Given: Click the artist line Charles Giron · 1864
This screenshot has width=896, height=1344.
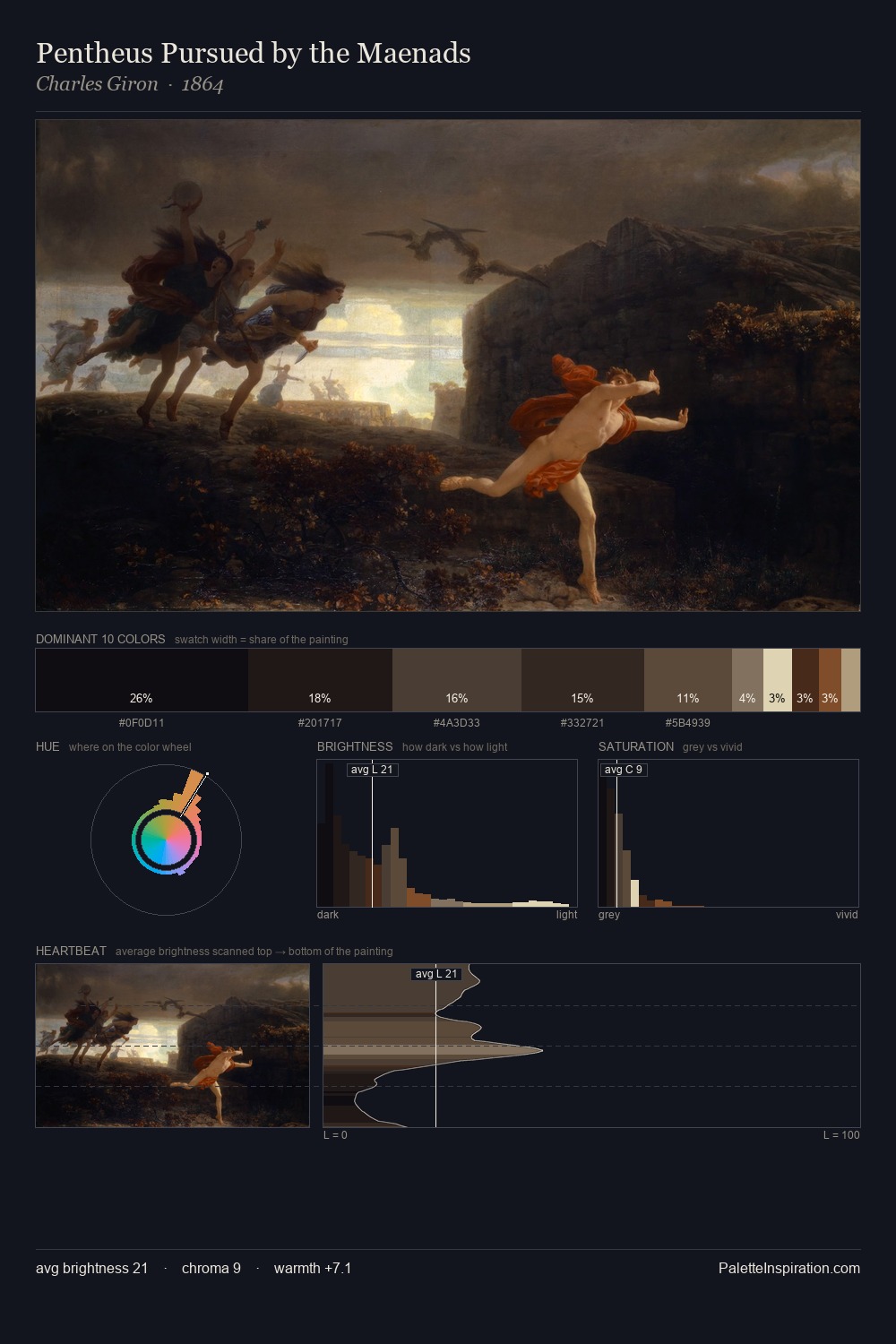Looking at the screenshot, I should [x=130, y=84].
